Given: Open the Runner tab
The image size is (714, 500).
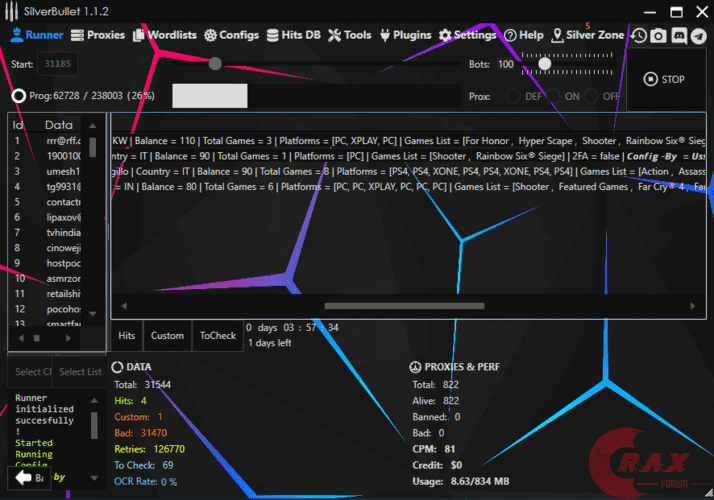Looking at the screenshot, I should (36, 35).
